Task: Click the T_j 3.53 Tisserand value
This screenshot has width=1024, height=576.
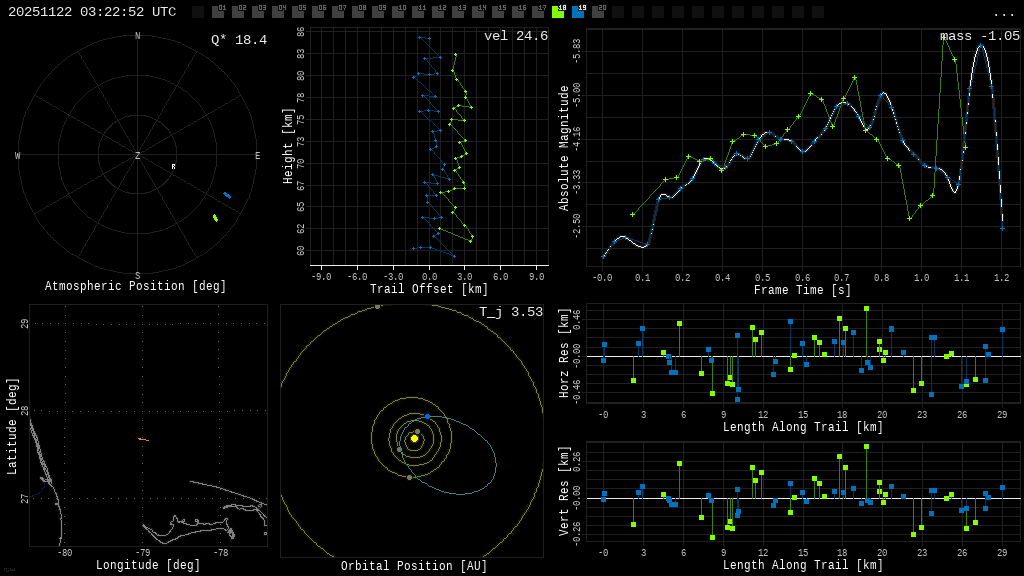Action: click(510, 313)
